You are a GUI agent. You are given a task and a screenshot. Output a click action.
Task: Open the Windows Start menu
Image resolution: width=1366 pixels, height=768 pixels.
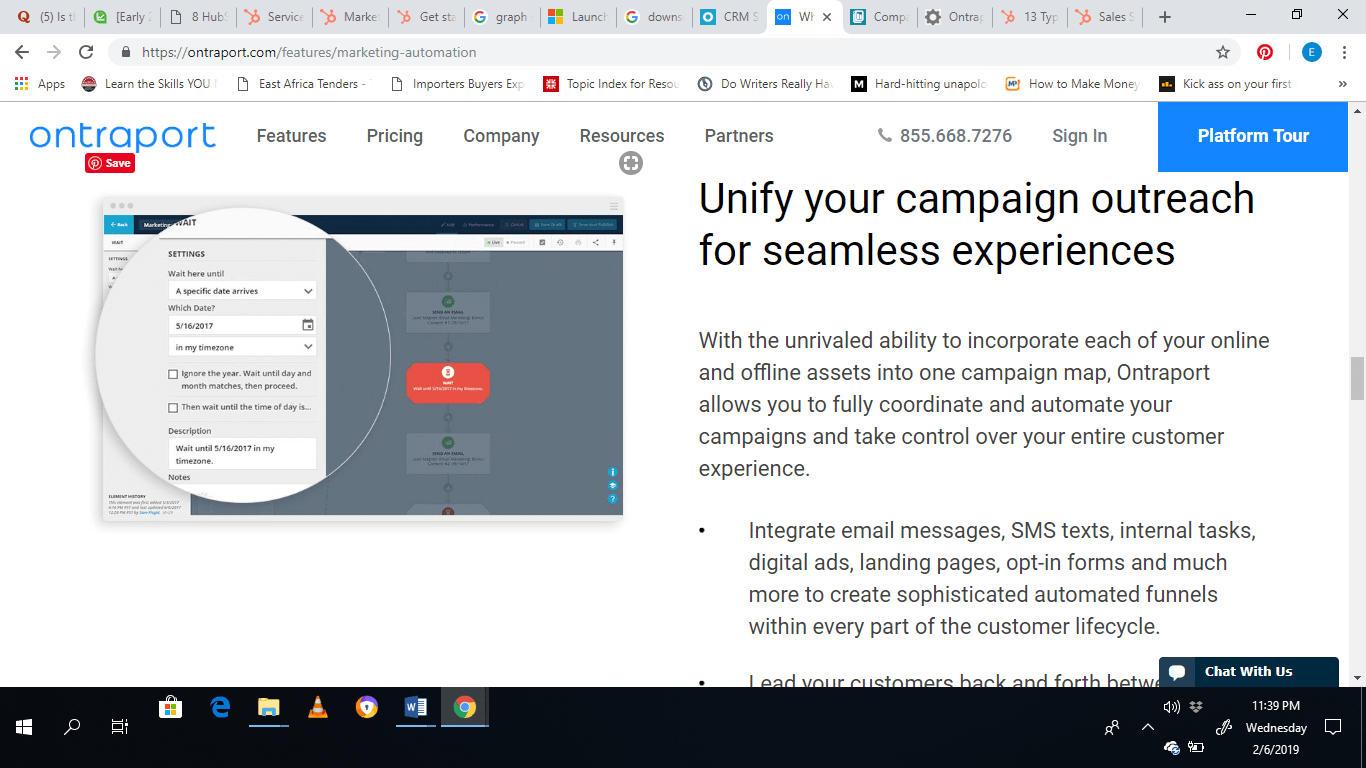pyautogui.click(x=24, y=727)
